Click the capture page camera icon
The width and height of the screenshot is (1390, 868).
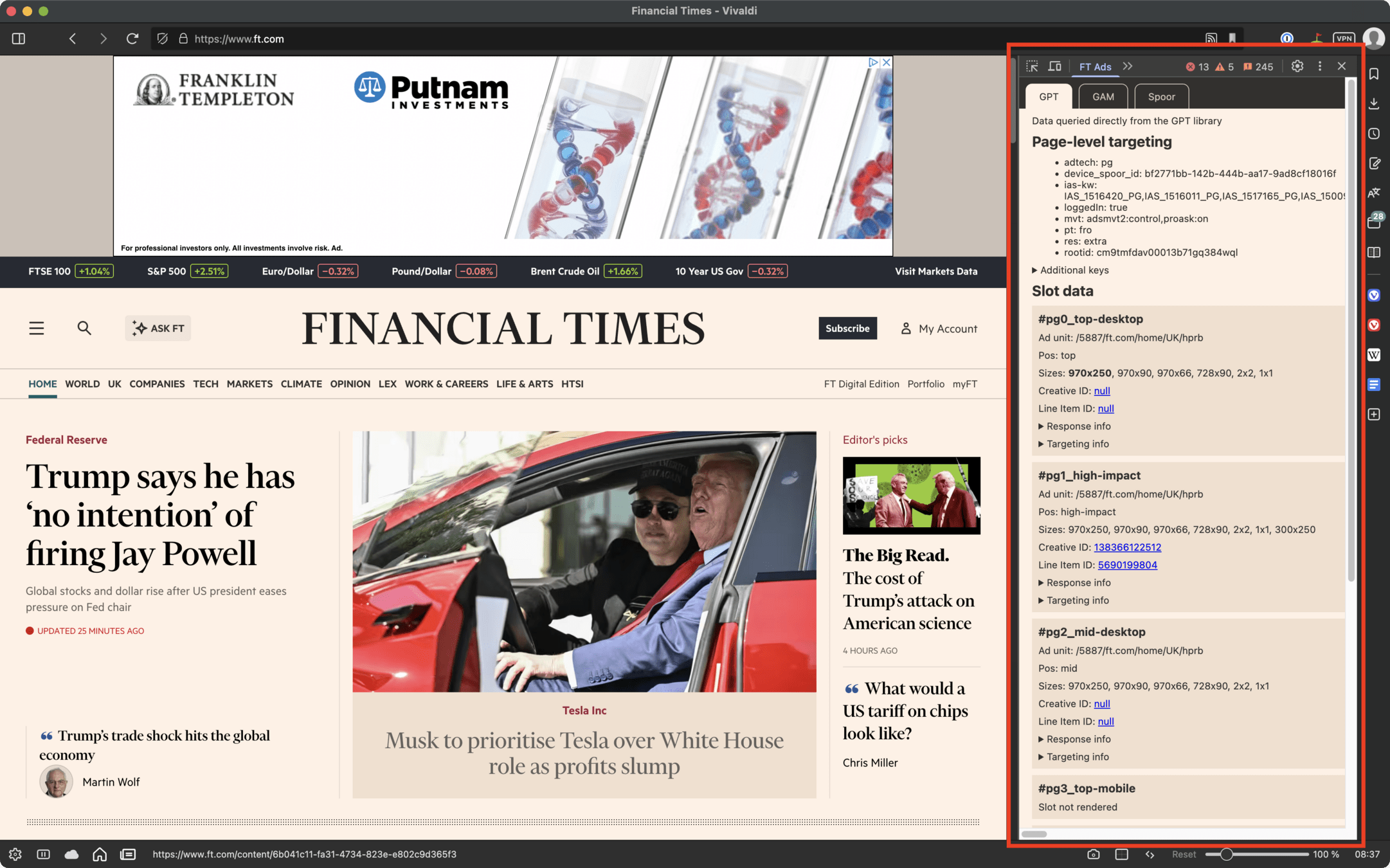[1094, 854]
